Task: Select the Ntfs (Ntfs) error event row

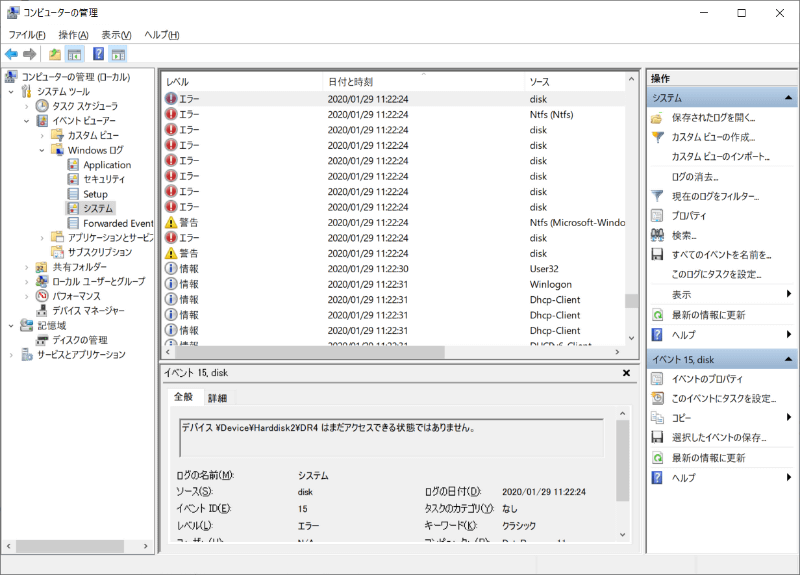Action: [x=393, y=114]
